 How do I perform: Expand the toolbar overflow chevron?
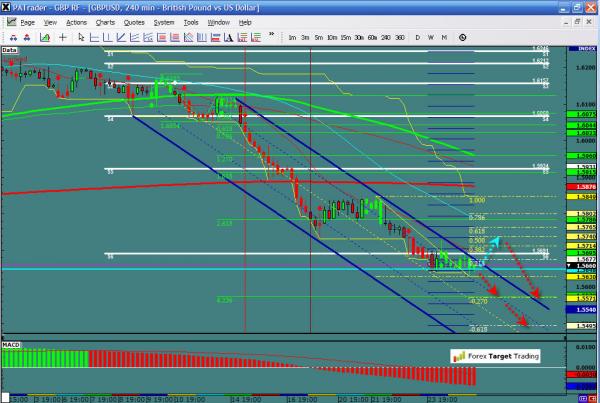tap(271, 37)
